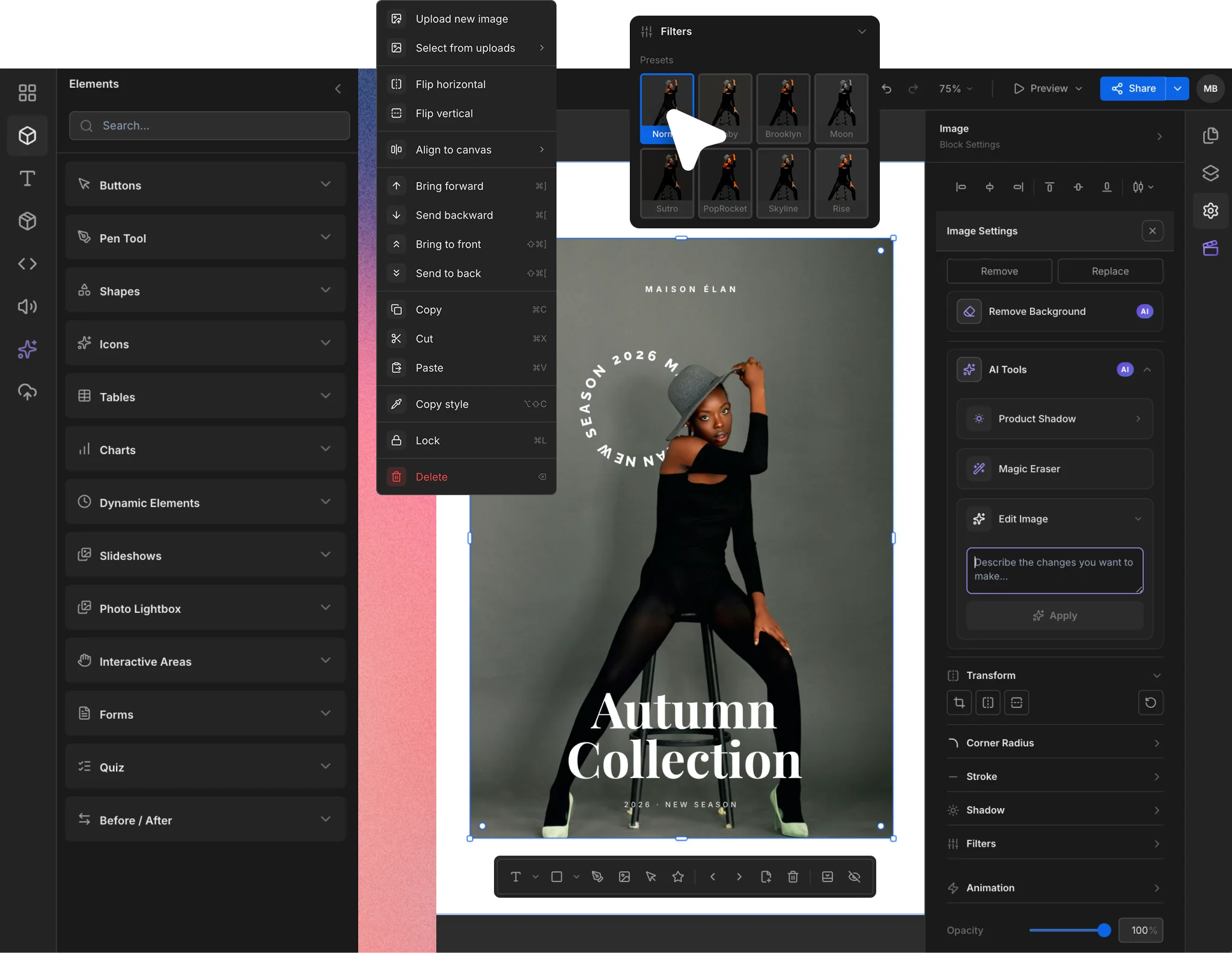1232x953 pixels.
Task: Align top edges with the align-top icon
Action: pos(1049,187)
